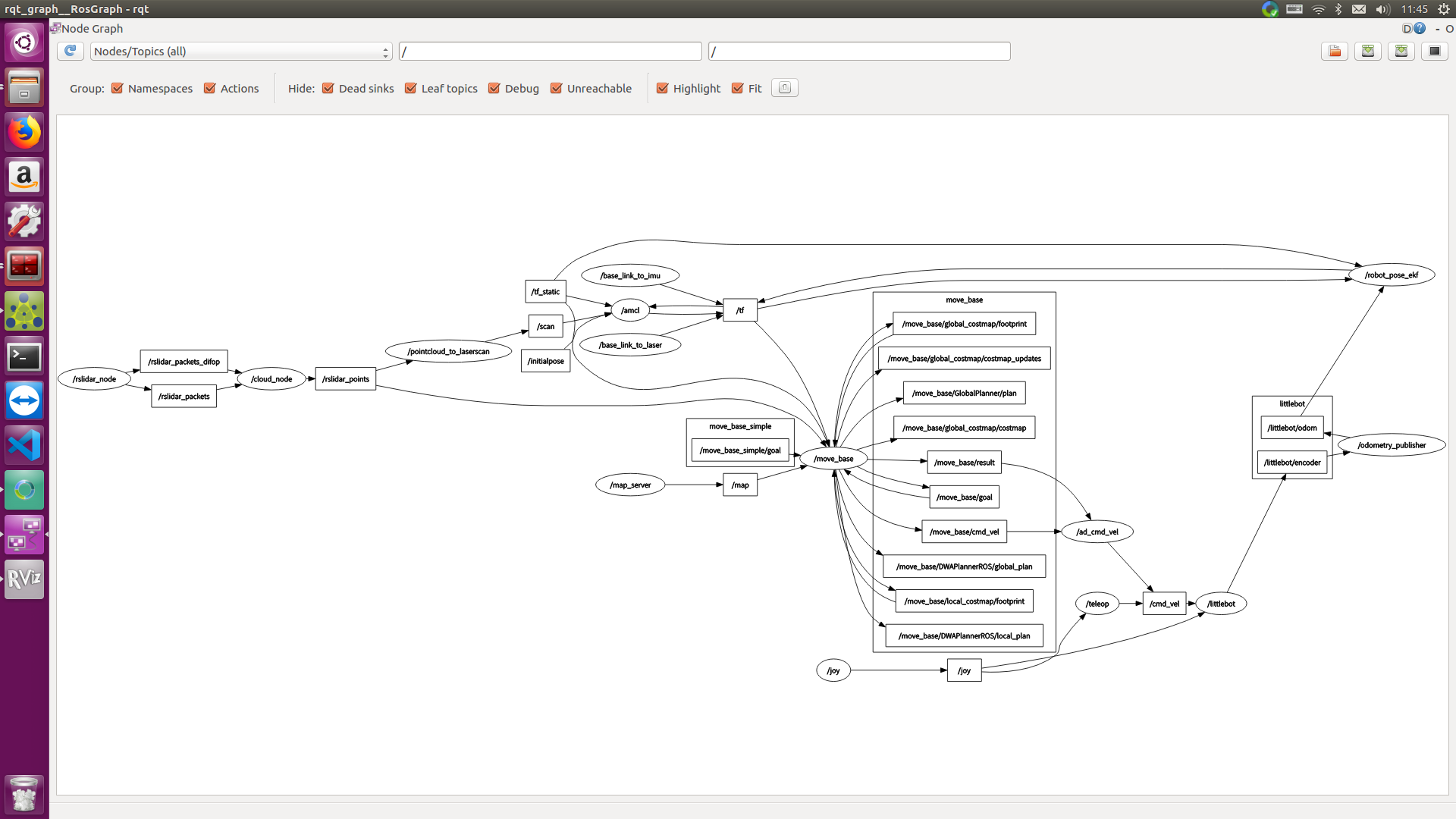Click the first green save graph icon
The image size is (1456, 819).
tap(1368, 51)
